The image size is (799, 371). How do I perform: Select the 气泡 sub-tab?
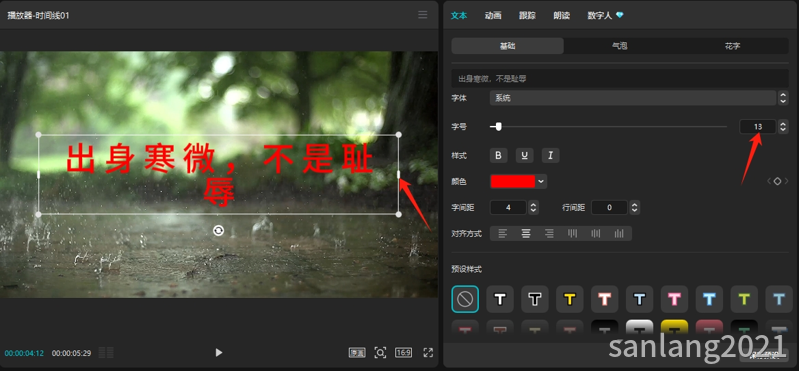(620, 46)
